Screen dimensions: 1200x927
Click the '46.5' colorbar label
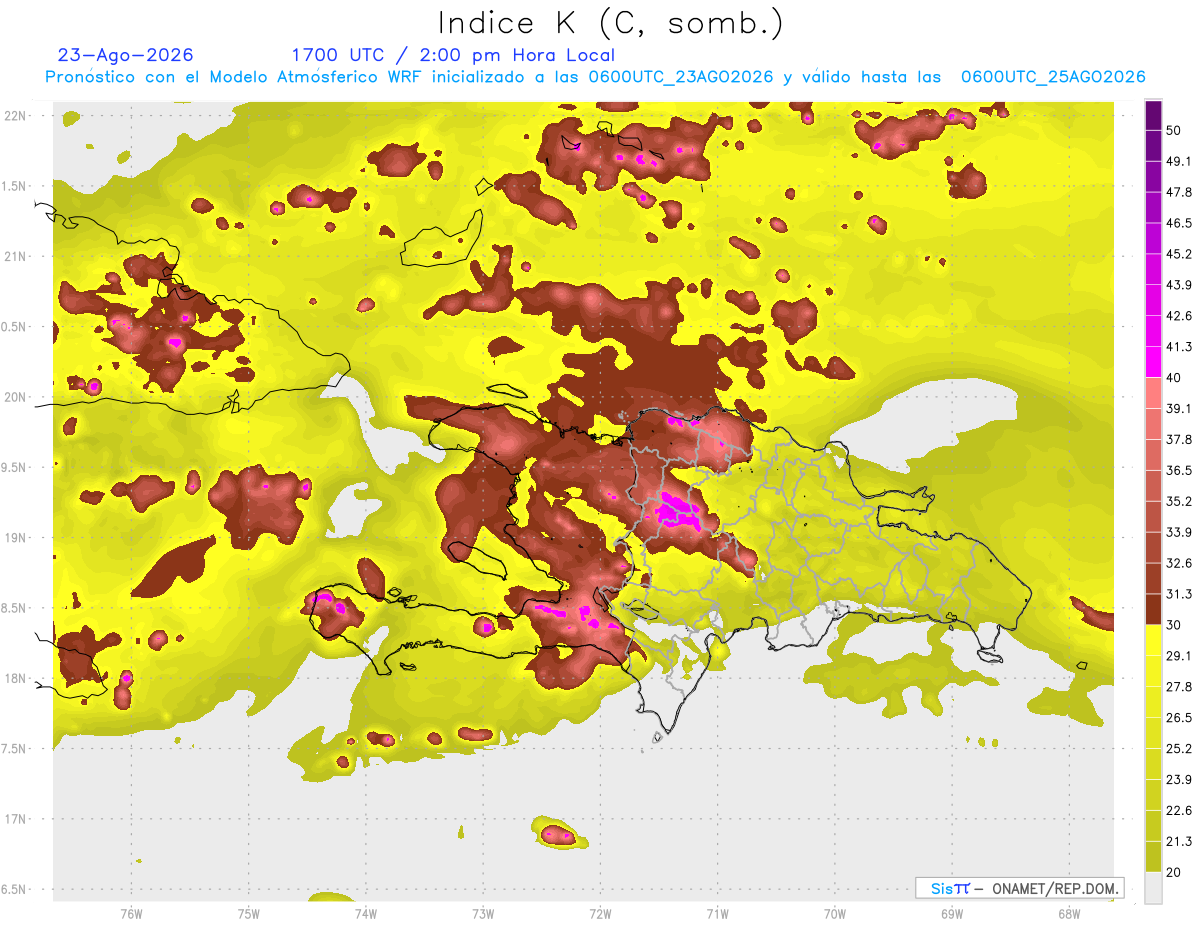pos(1179,223)
